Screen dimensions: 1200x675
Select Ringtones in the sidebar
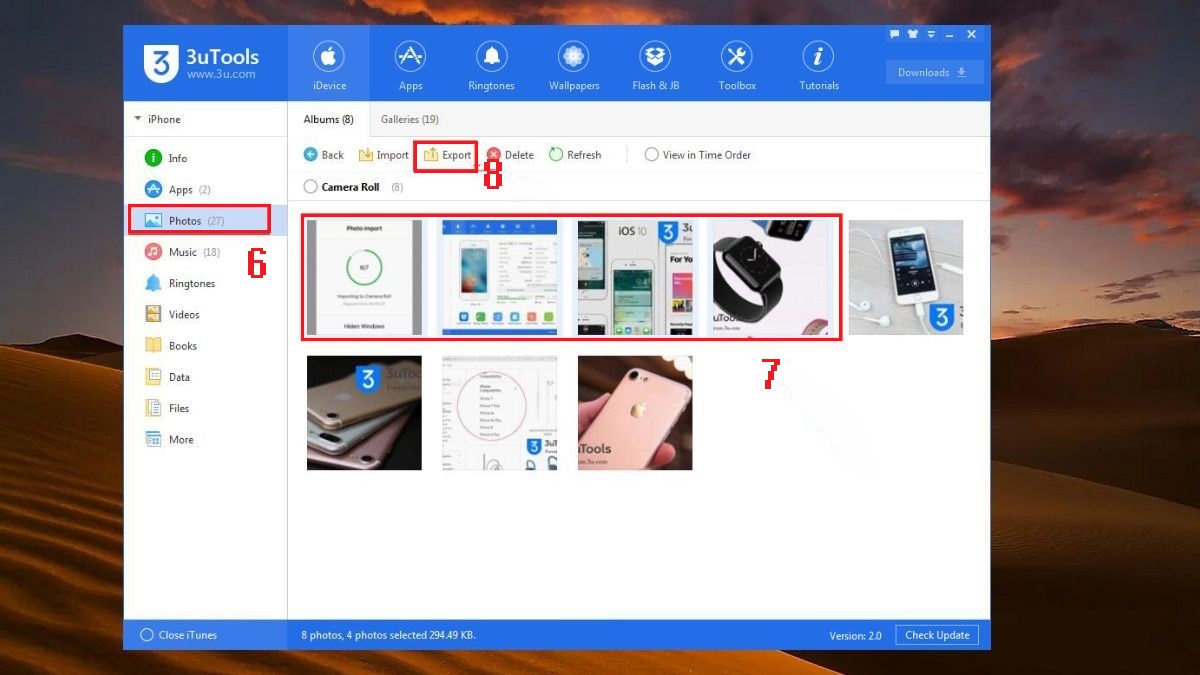coord(206,283)
